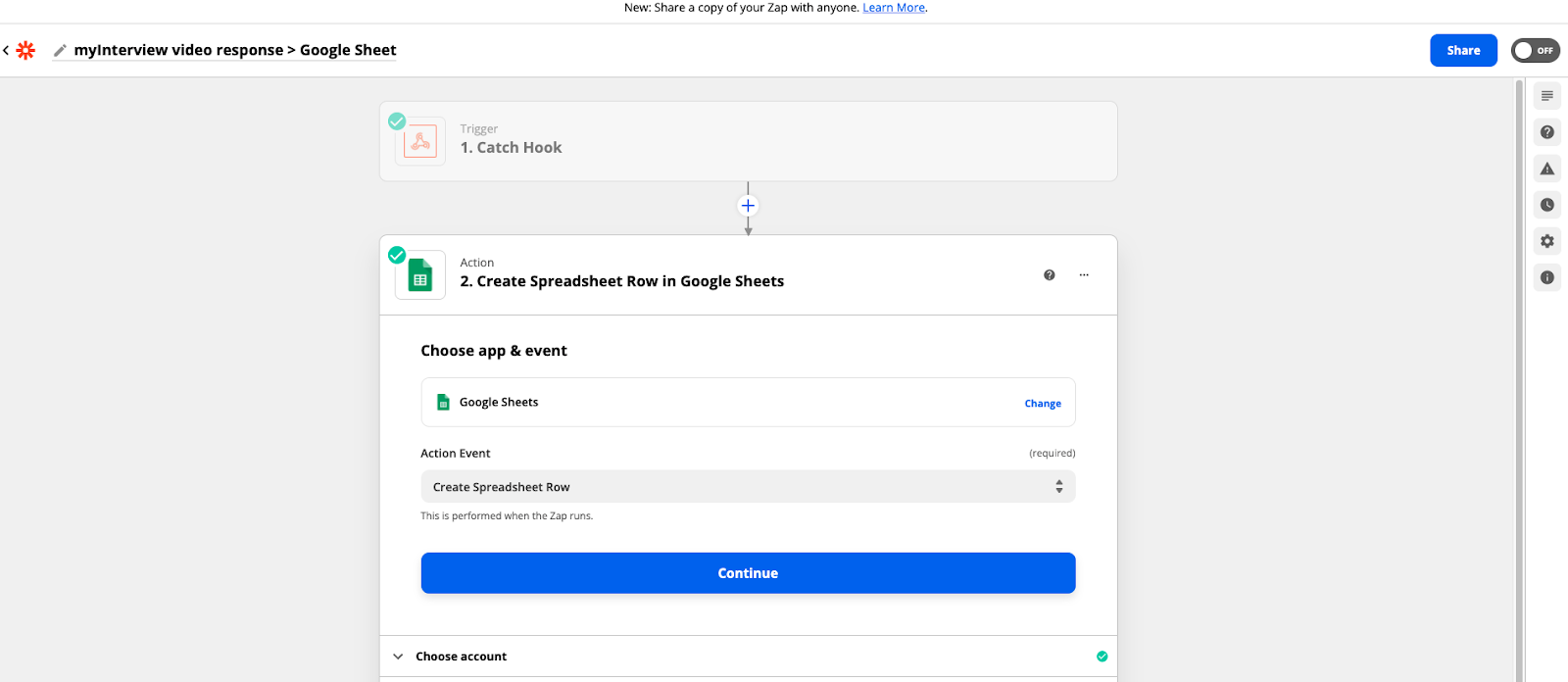
Task: Click the Google Sheets action step icon
Action: (x=420, y=275)
